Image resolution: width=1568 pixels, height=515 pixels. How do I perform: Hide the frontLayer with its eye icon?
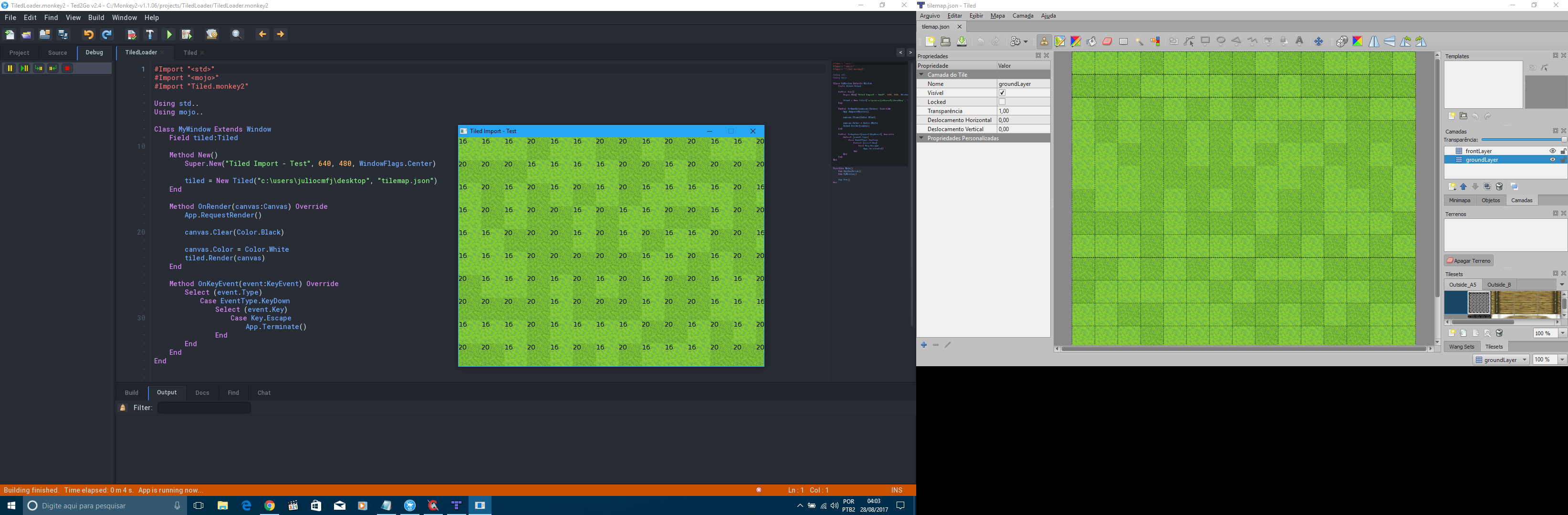1552,151
